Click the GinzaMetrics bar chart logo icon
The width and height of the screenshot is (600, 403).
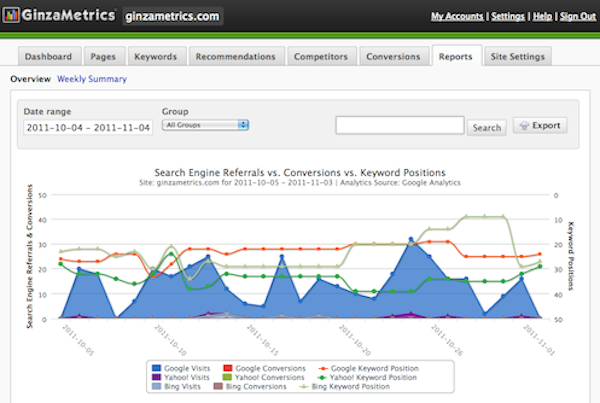11,15
